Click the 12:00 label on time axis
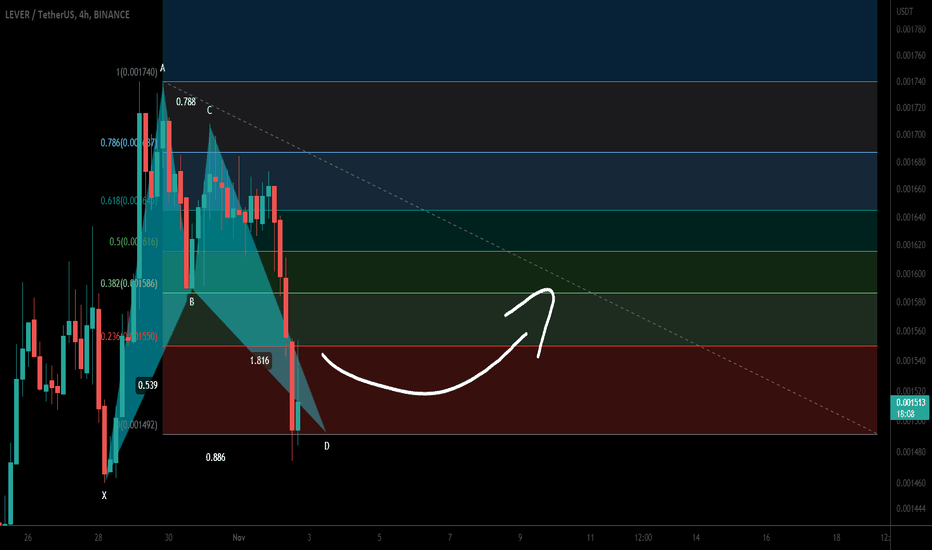This screenshot has height=550, width=932. (643, 538)
